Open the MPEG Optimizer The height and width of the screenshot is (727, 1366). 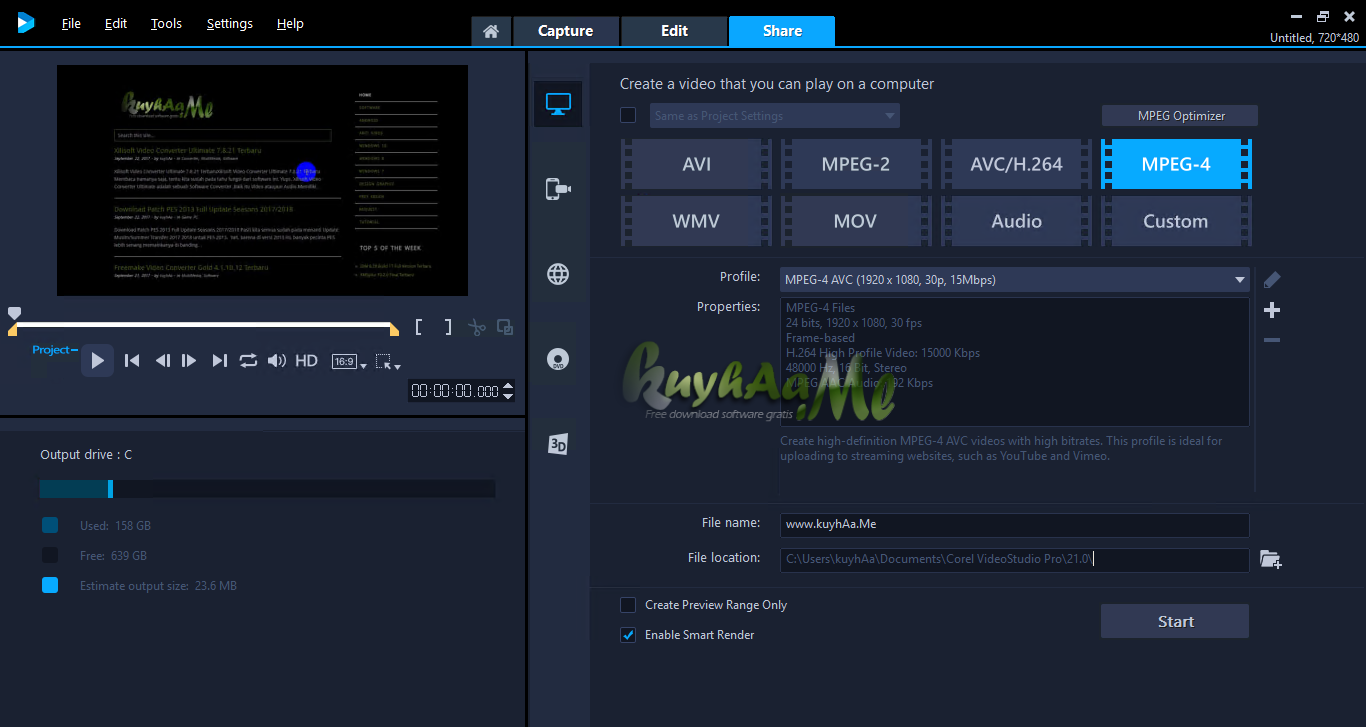point(1180,116)
